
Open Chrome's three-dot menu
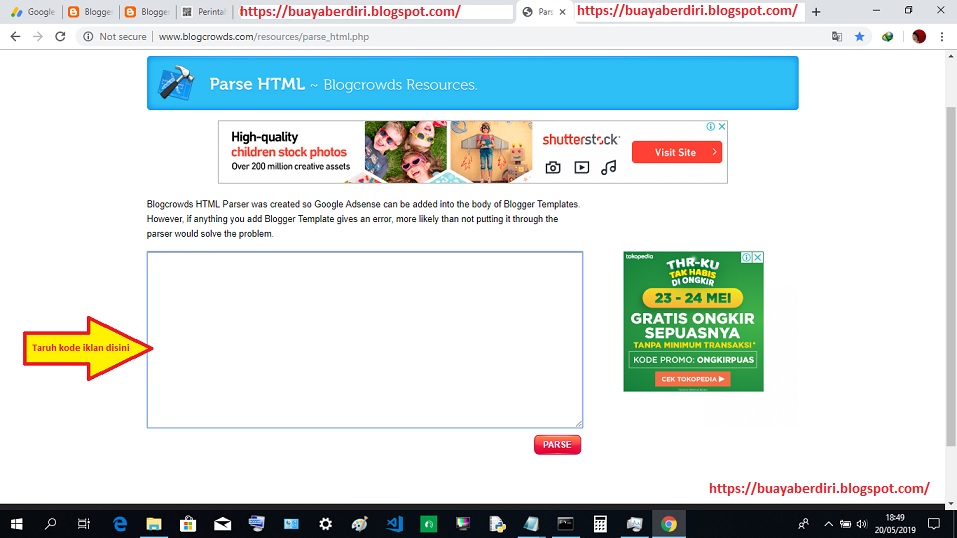point(942,37)
